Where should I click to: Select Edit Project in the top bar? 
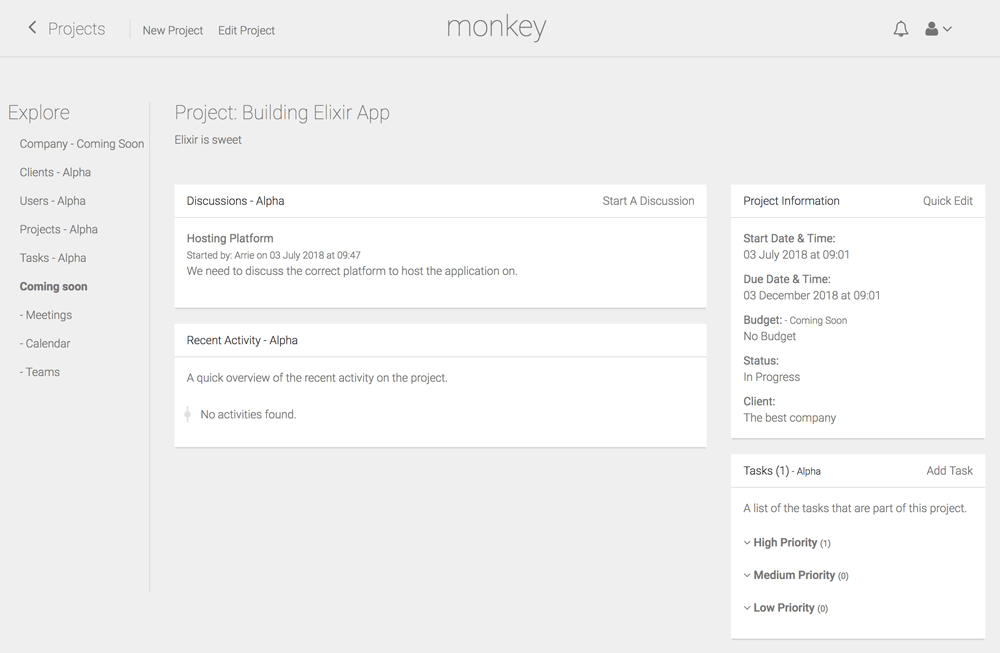point(246,30)
